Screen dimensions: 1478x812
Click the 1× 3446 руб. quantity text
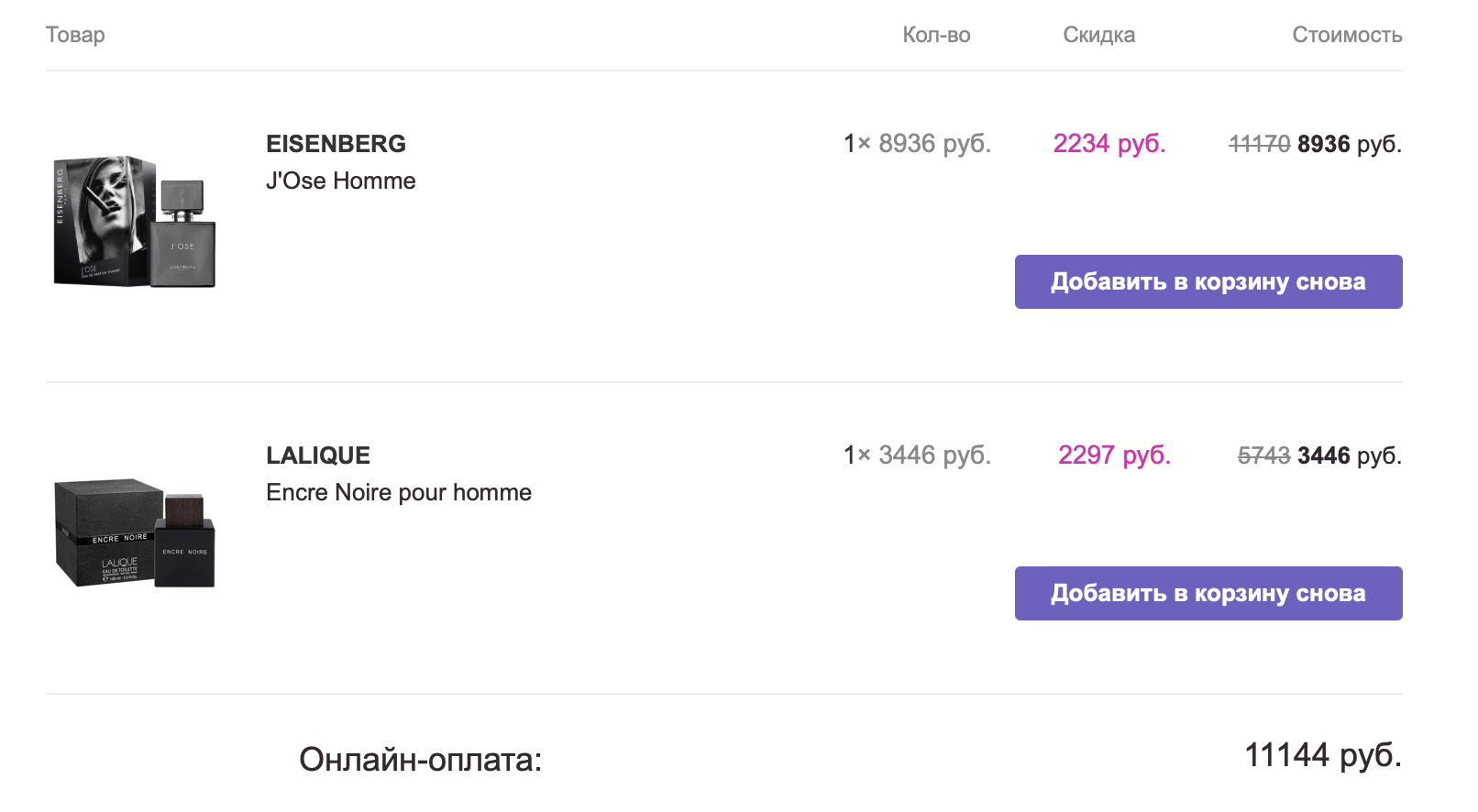tap(917, 455)
